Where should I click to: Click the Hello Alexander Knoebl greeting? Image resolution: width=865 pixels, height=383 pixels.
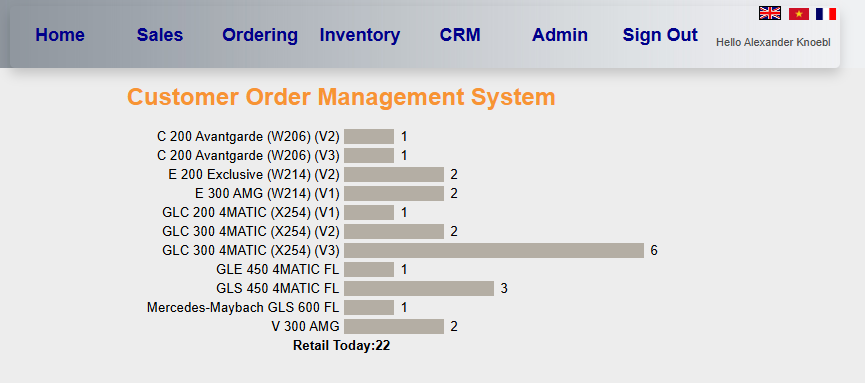tap(773, 42)
